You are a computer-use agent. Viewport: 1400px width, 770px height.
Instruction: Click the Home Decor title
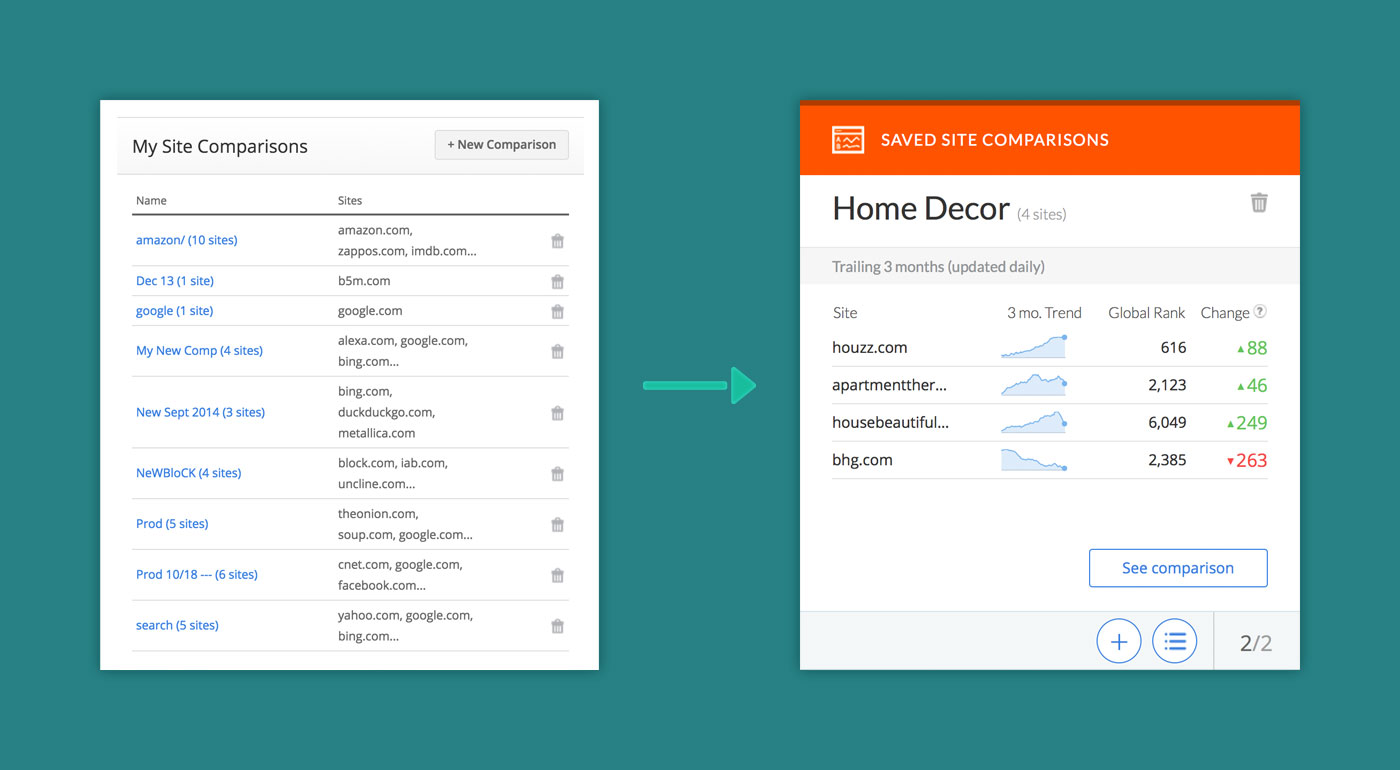click(x=921, y=208)
